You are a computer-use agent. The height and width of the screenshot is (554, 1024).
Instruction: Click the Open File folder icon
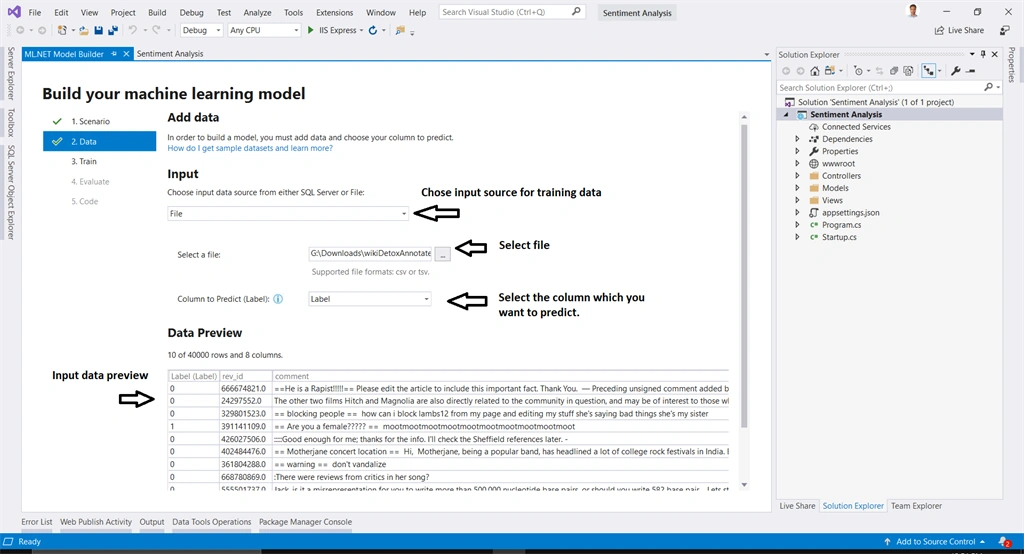84,30
